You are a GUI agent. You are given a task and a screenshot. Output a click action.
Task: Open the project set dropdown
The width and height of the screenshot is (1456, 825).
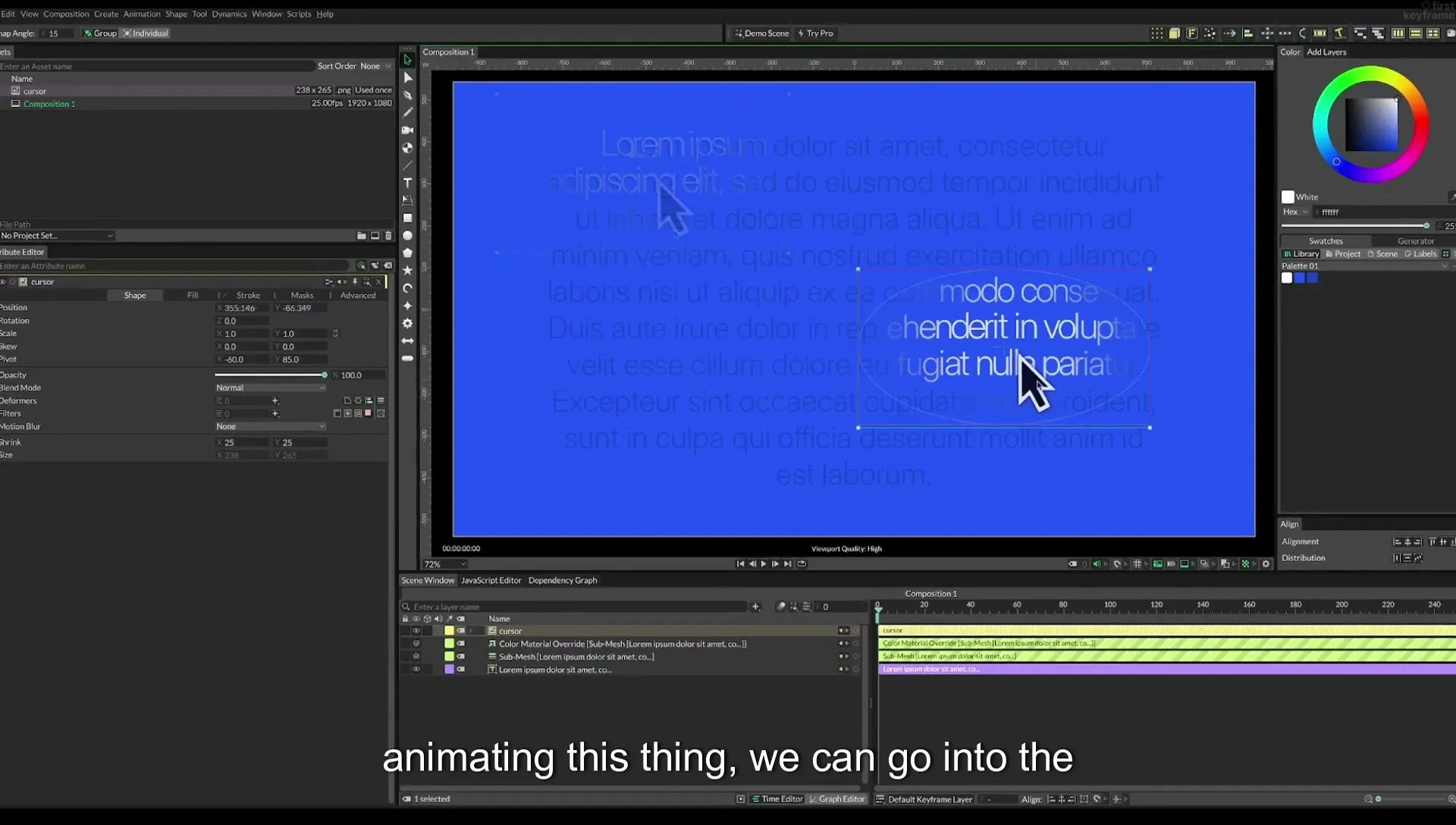[57, 236]
